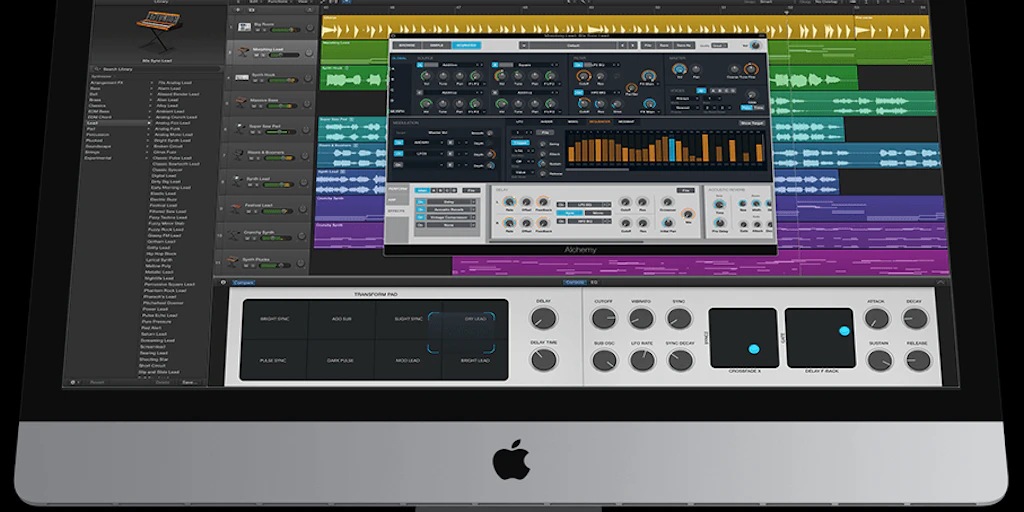Open the Default preset dropdown in Alchemy
This screenshot has width=1024, height=512.
coord(573,45)
